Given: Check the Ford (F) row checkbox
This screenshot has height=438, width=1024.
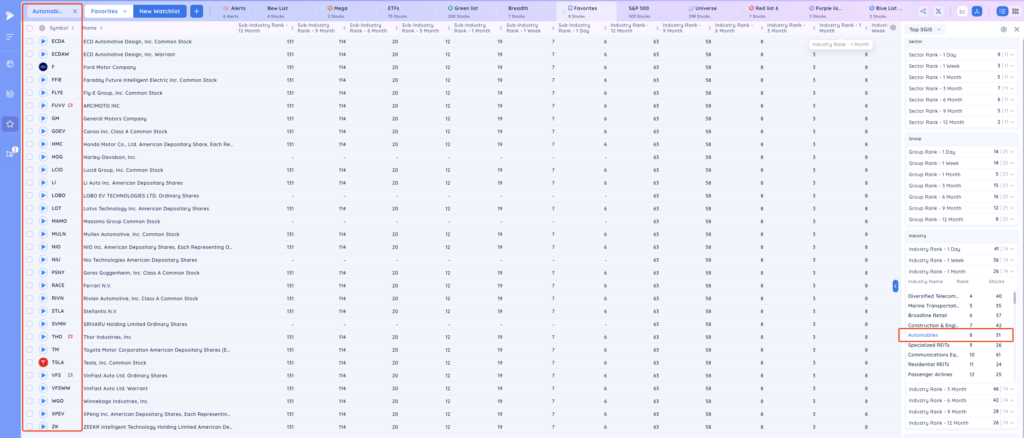Looking at the screenshot, I should pos(29,67).
